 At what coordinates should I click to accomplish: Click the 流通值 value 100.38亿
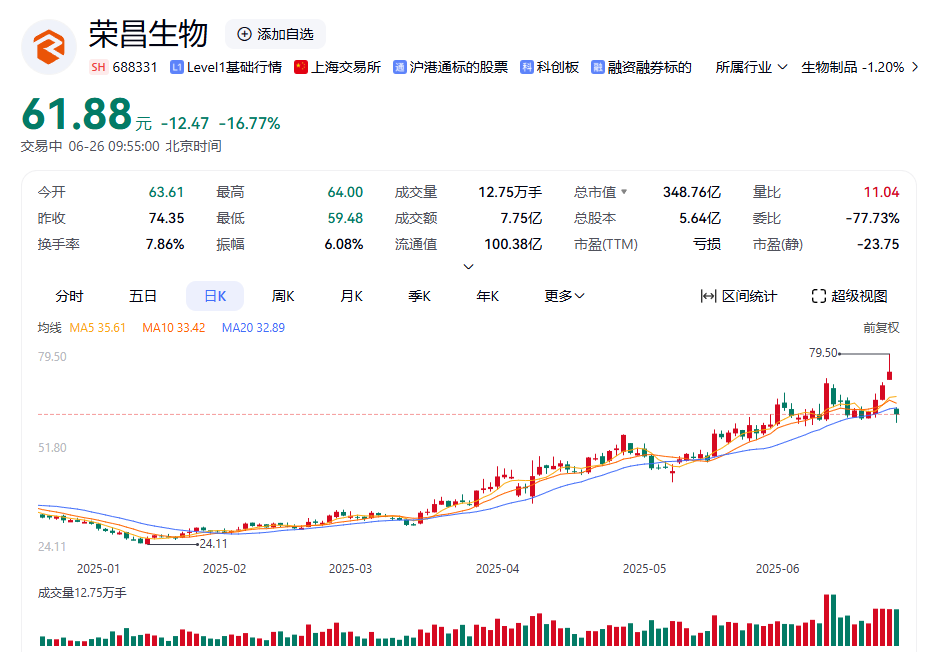coord(513,244)
